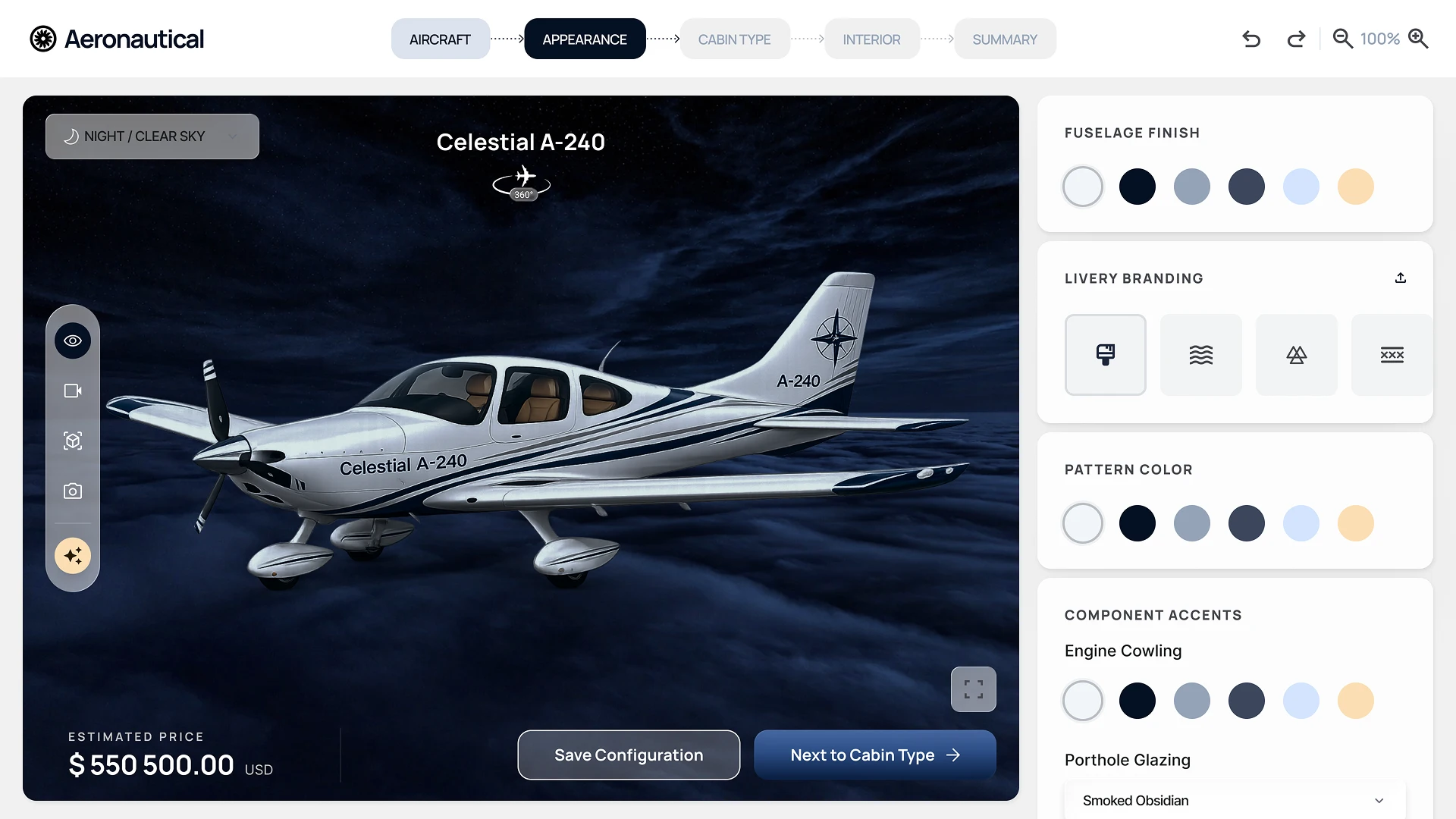
Task: Zoom in with the plus magnifier
Action: tap(1418, 39)
